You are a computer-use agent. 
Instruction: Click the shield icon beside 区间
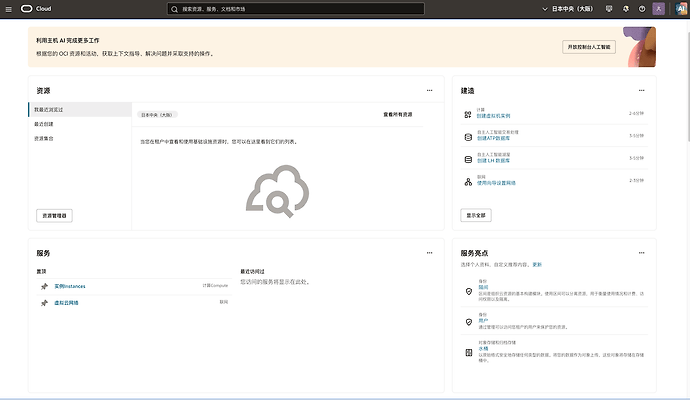[x=469, y=291]
